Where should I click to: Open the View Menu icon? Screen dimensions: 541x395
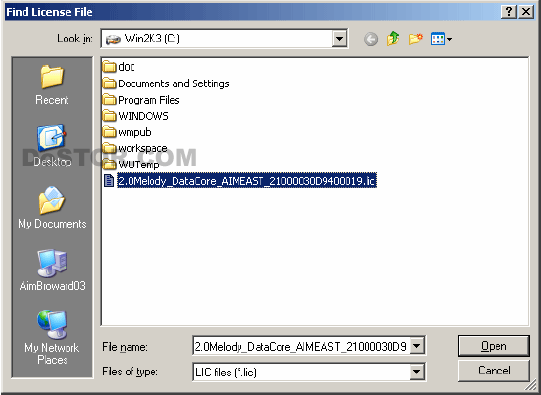(x=437, y=39)
